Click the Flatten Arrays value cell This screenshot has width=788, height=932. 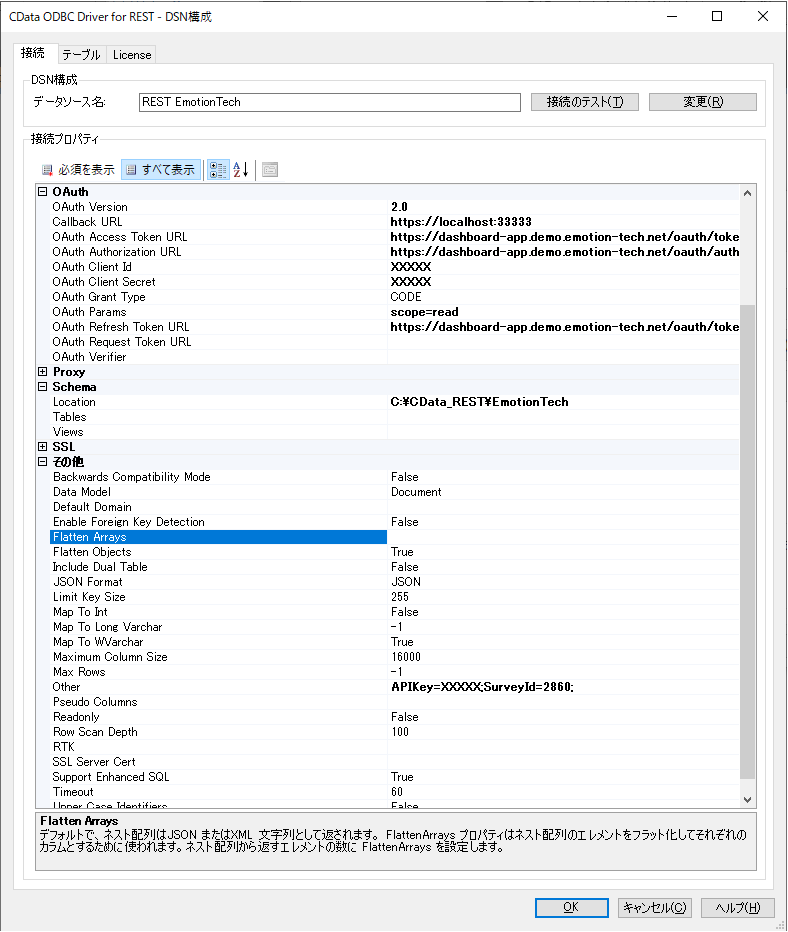564,537
